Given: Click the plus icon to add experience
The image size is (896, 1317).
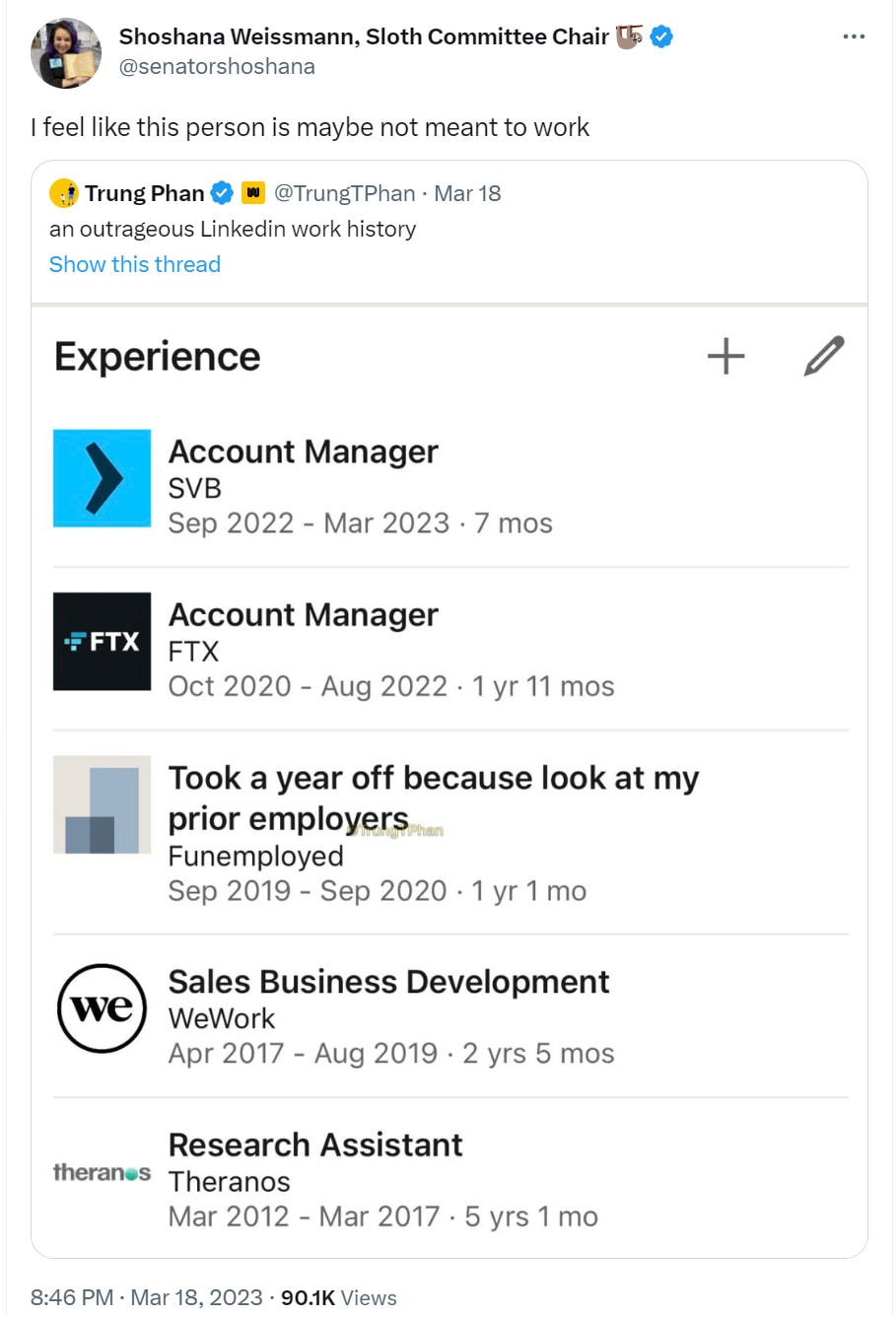Looking at the screenshot, I should pos(725,356).
